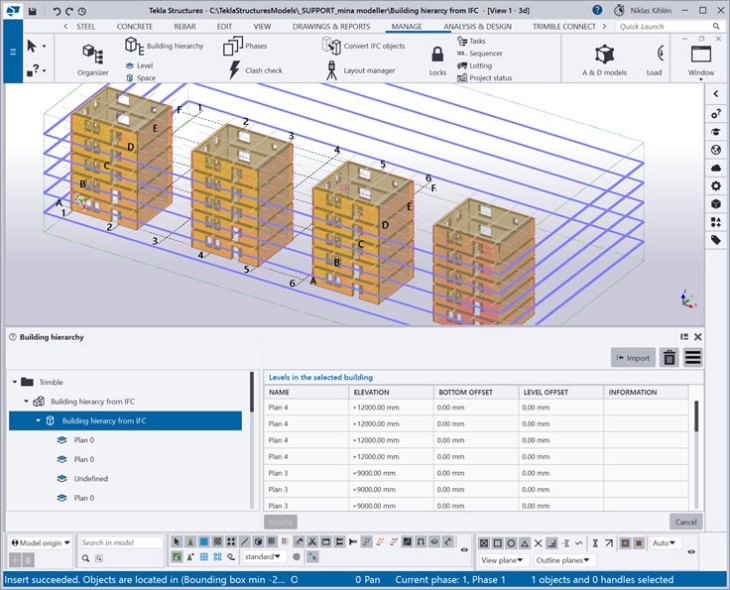Click the Import button
The height and width of the screenshot is (590, 730).
pos(633,357)
